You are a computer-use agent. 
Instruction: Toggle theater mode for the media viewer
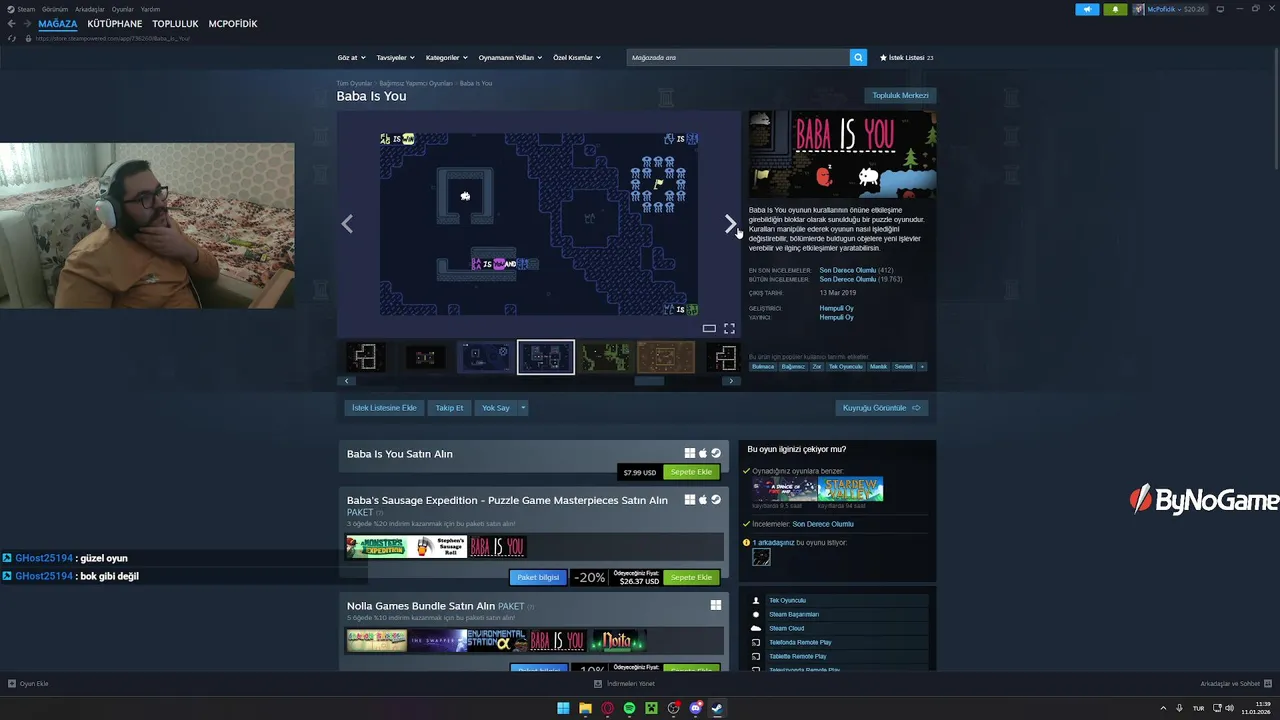coord(709,328)
